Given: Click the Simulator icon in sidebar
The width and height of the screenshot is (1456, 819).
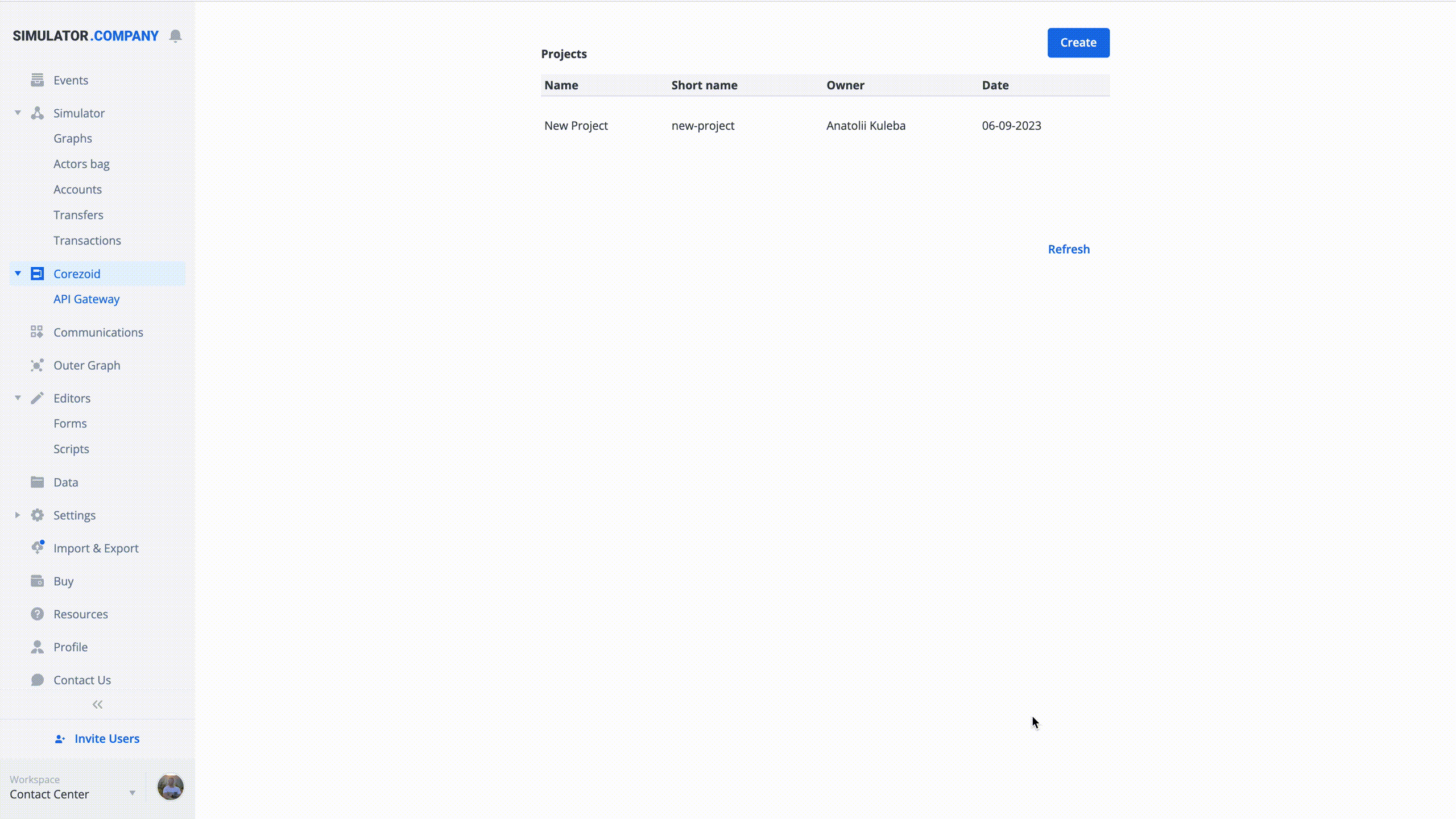Looking at the screenshot, I should pos(38,112).
